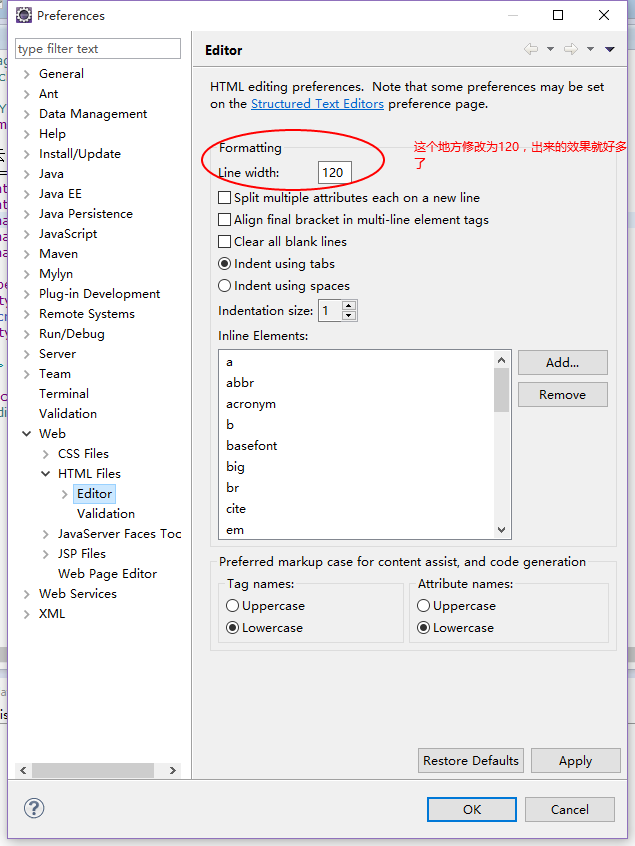
Task: Open the forward history dropdown arrow
Action: coord(590,49)
